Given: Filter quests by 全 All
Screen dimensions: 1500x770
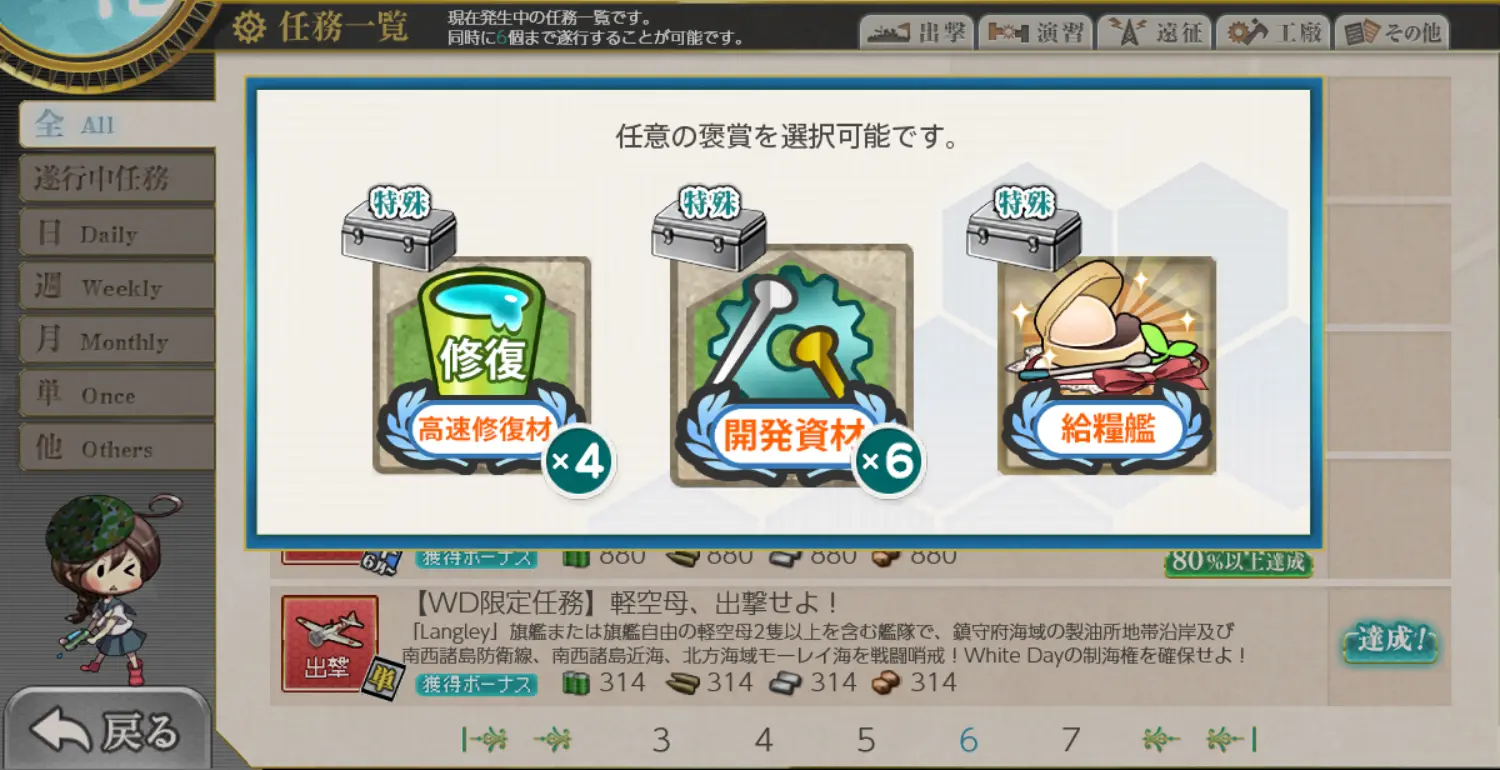Looking at the screenshot, I should (117, 125).
